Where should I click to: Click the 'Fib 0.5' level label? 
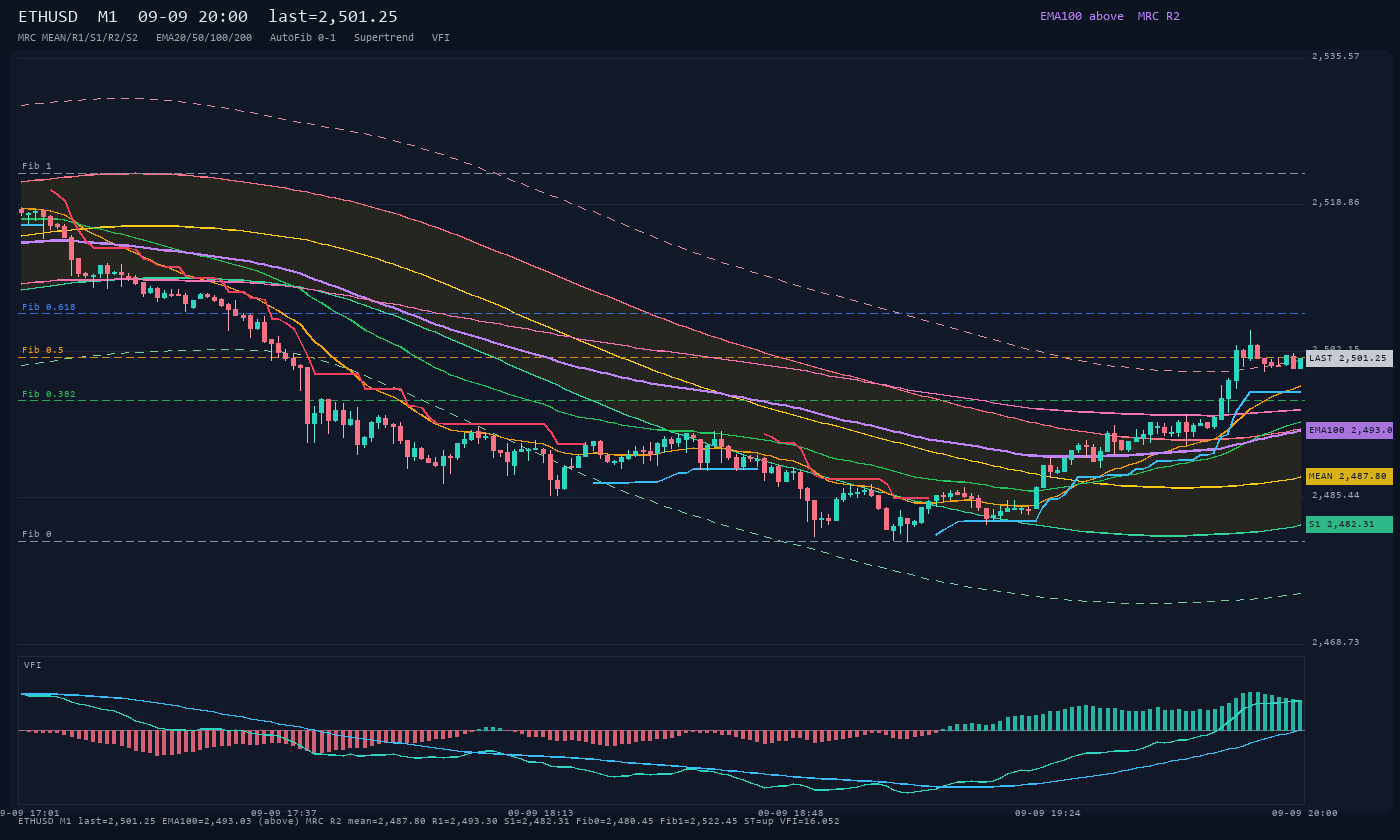(43, 350)
